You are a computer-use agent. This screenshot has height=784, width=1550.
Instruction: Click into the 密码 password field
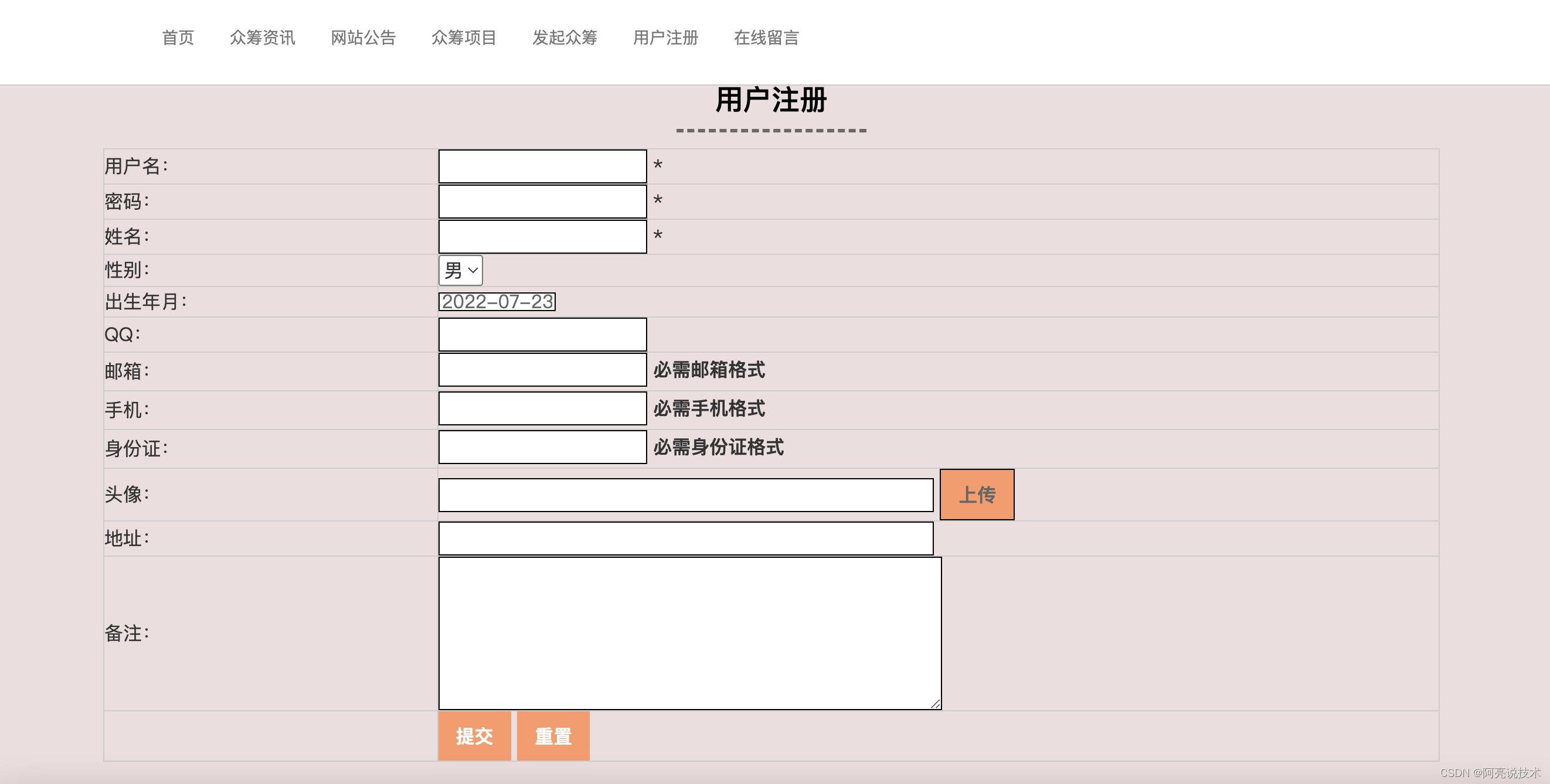[542, 202]
